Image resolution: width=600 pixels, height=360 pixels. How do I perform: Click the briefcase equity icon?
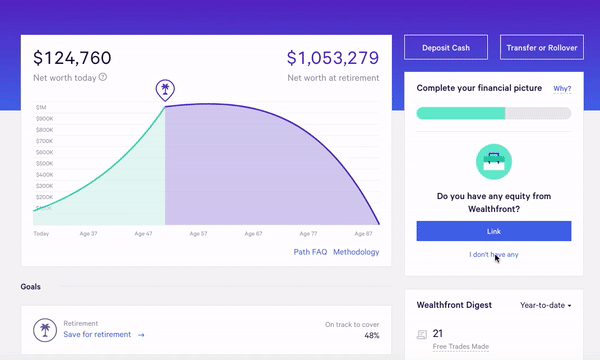click(494, 162)
